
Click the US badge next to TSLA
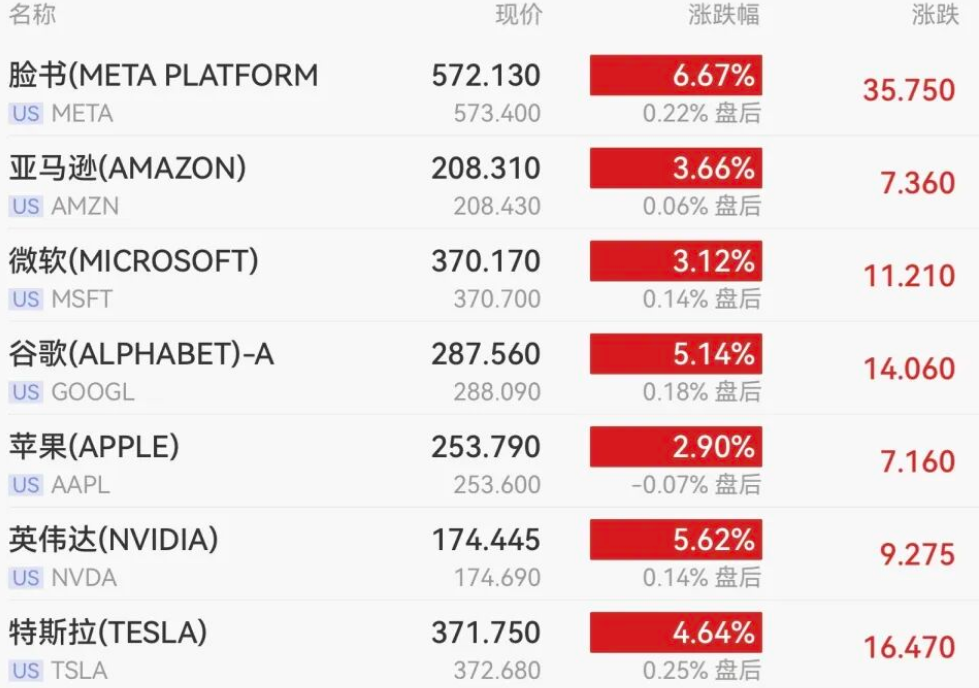[26, 670]
